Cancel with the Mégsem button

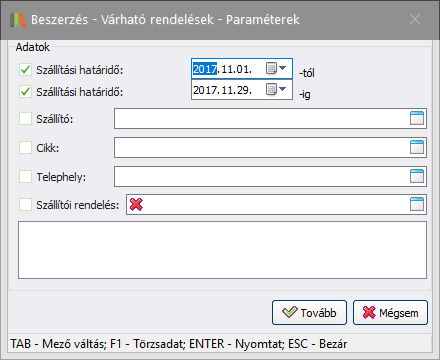coord(390,312)
